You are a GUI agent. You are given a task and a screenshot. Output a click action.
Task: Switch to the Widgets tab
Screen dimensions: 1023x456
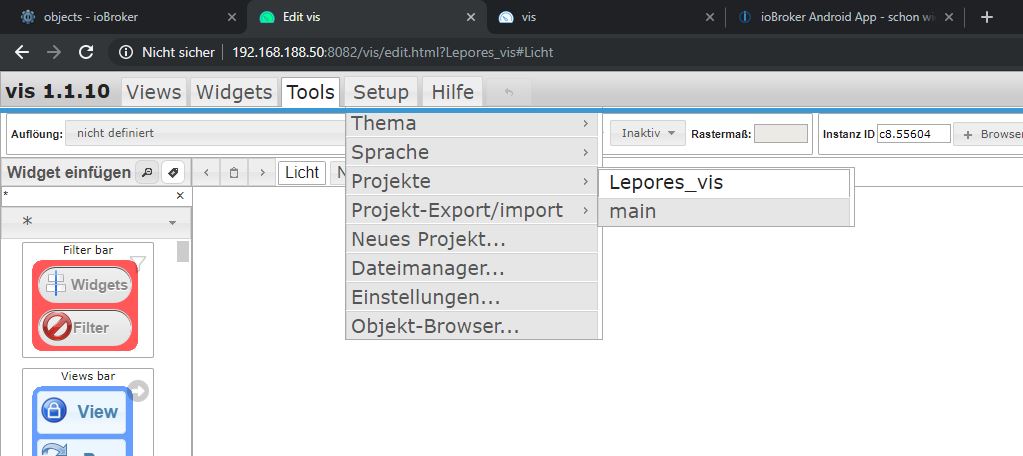point(234,92)
